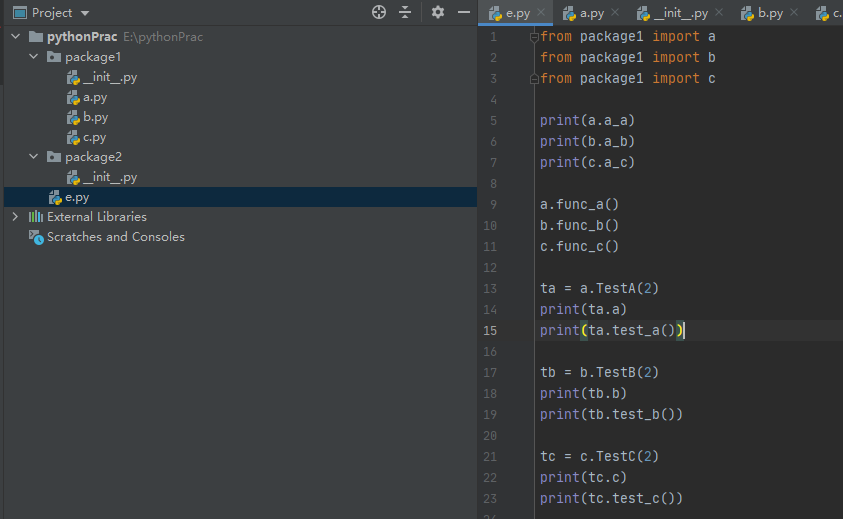843x519 pixels.
Task: Click fold end marker on line 3
Action: point(534,79)
